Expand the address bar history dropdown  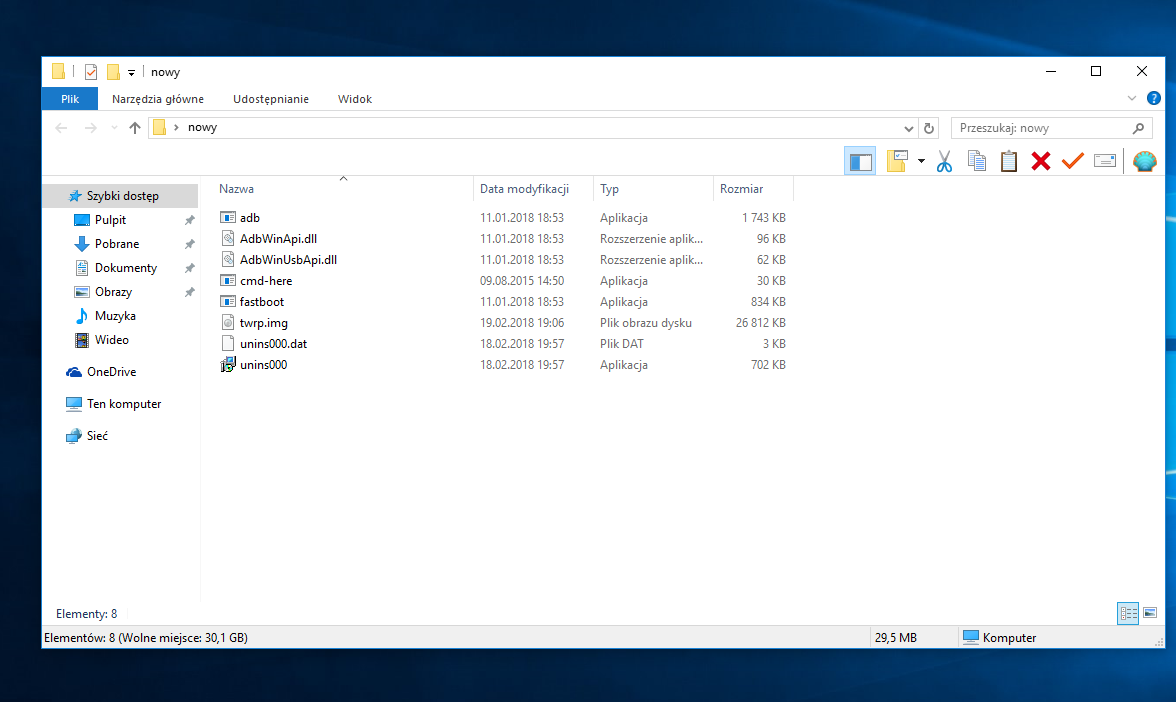[x=908, y=128]
